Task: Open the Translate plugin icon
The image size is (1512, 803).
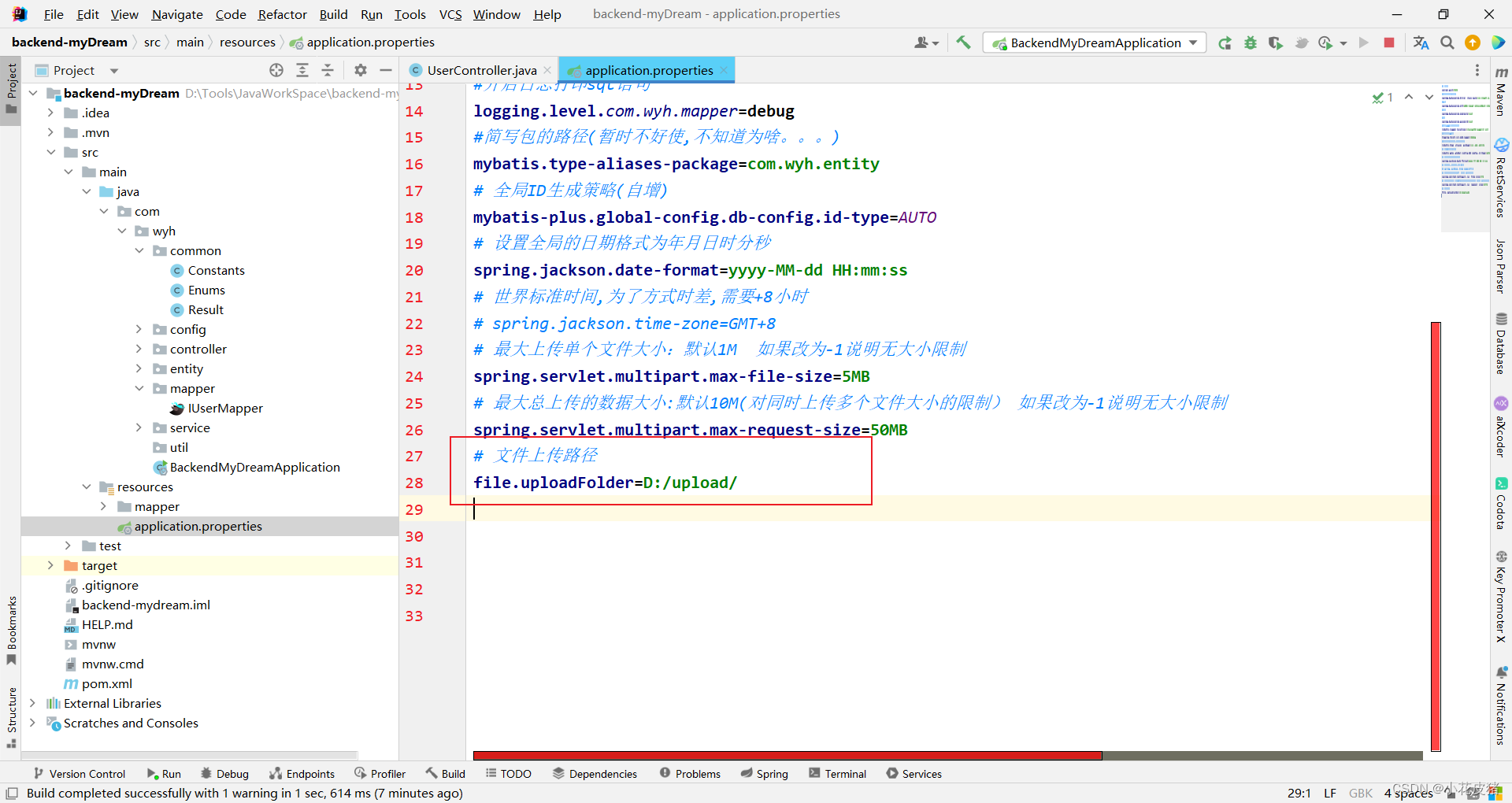Action: (x=1421, y=43)
